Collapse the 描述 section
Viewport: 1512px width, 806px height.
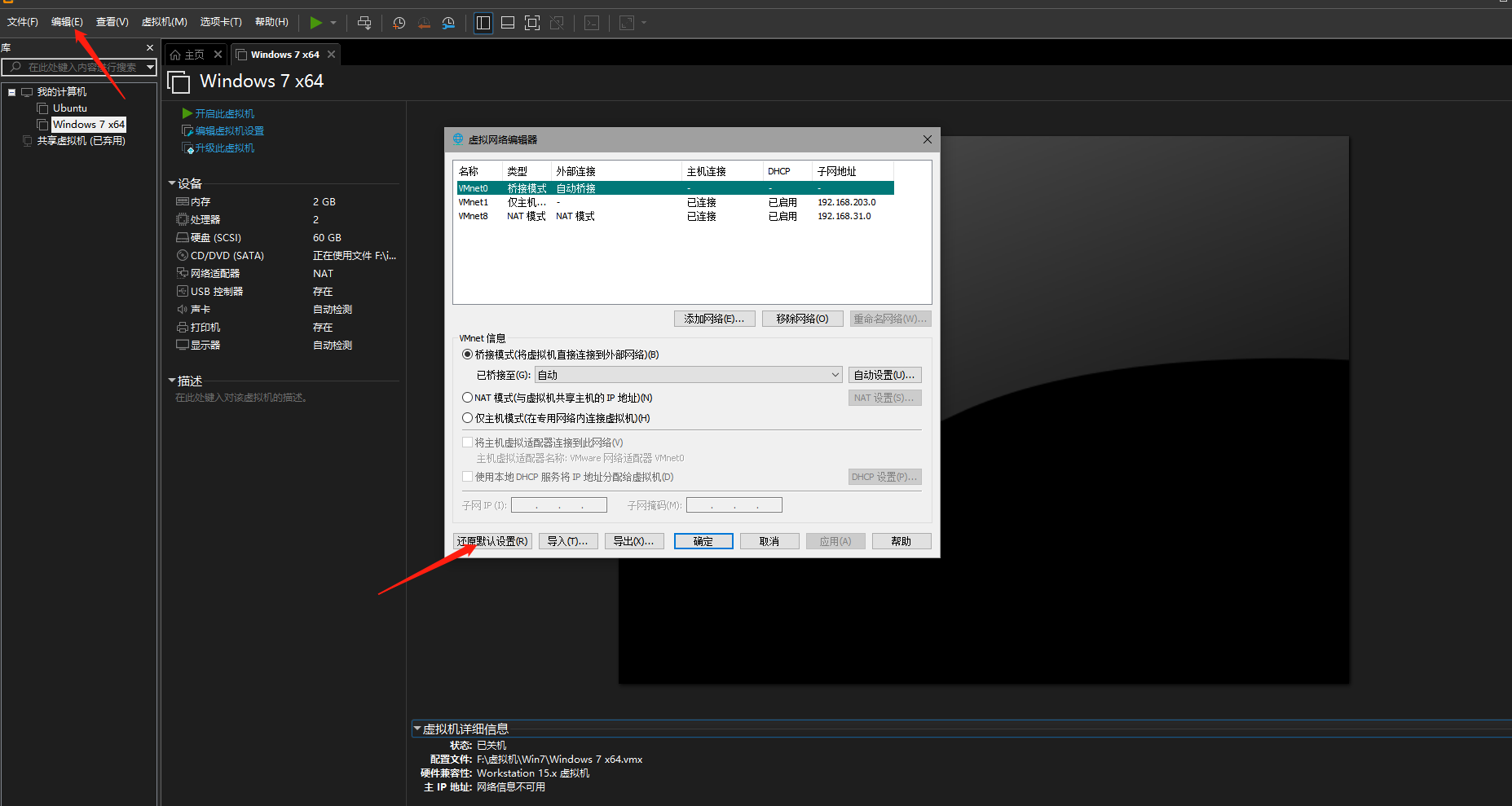tap(172, 381)
